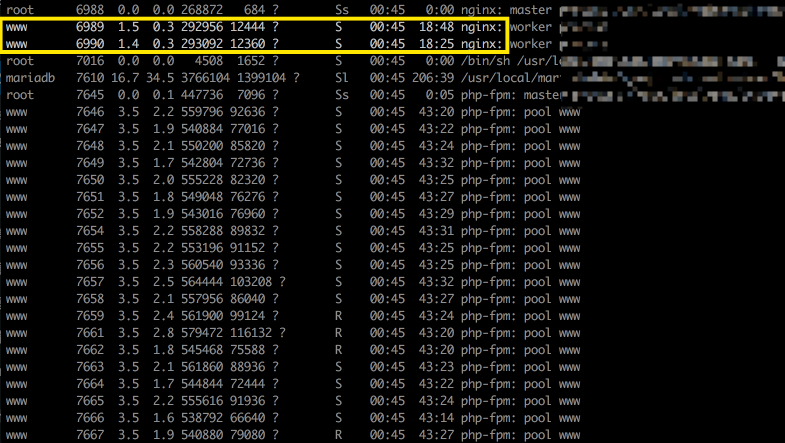
Task: Click memory value 34.5 in mariadb row
Action: (160, 78)
